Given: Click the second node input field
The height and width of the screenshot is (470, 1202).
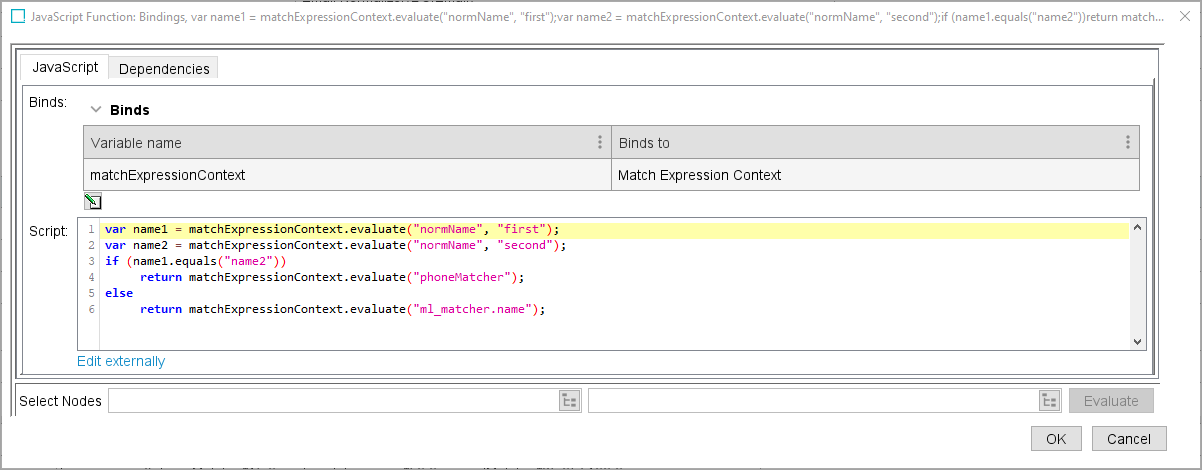Looking at the screenshot, I should click(x=812, y=401).
